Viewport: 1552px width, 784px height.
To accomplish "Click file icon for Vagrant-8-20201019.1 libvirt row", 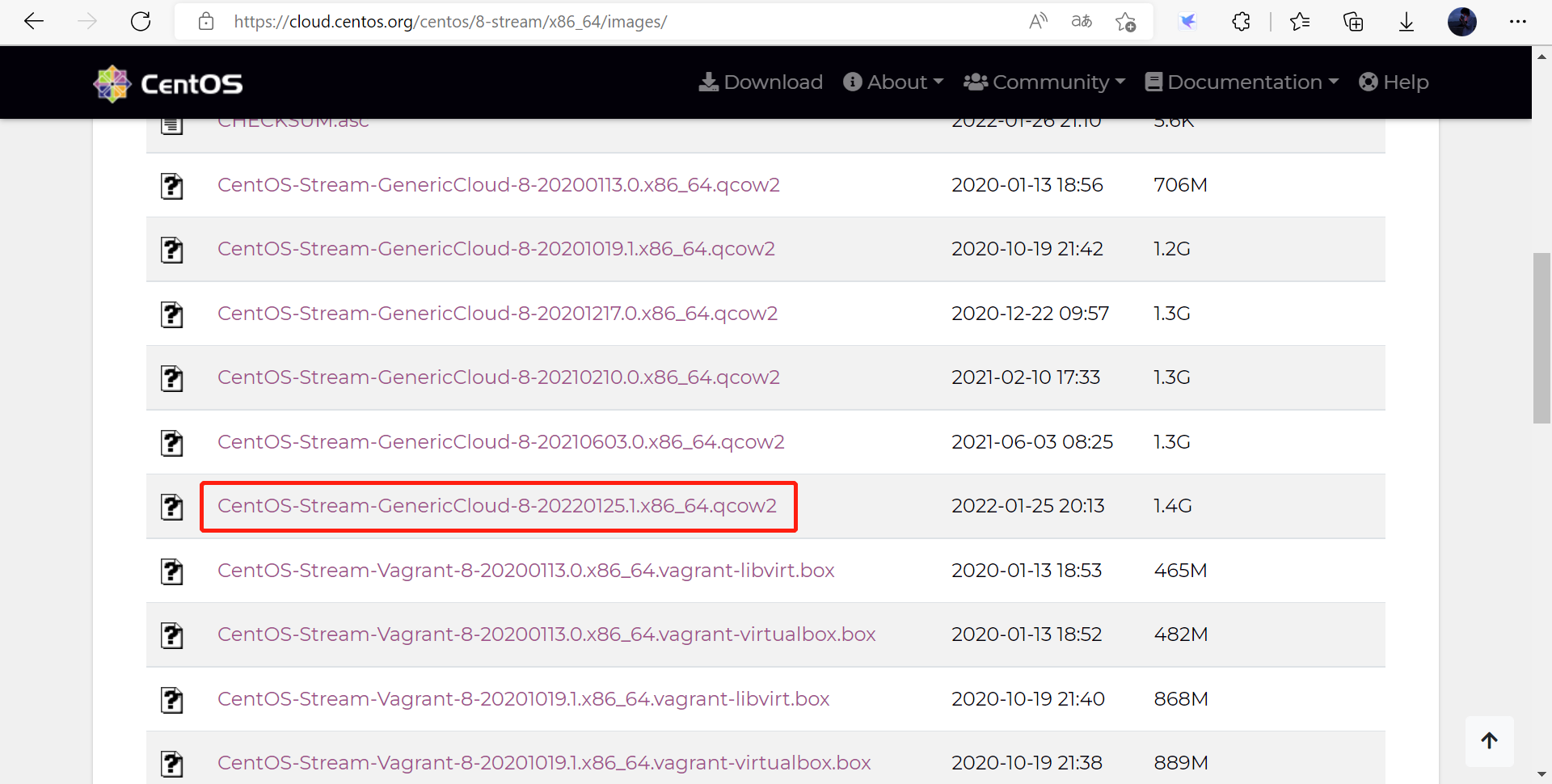I will coord(171,700).
